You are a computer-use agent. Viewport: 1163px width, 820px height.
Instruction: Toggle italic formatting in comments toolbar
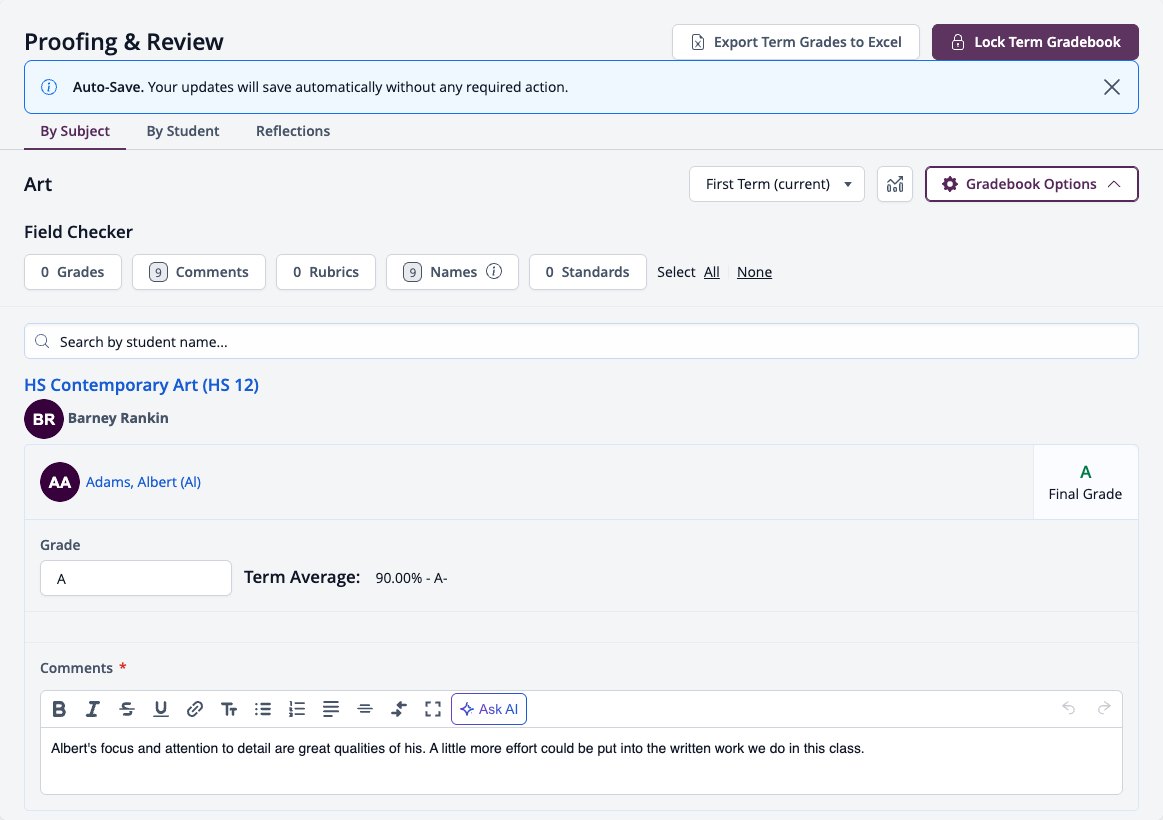tap(93, 709)
